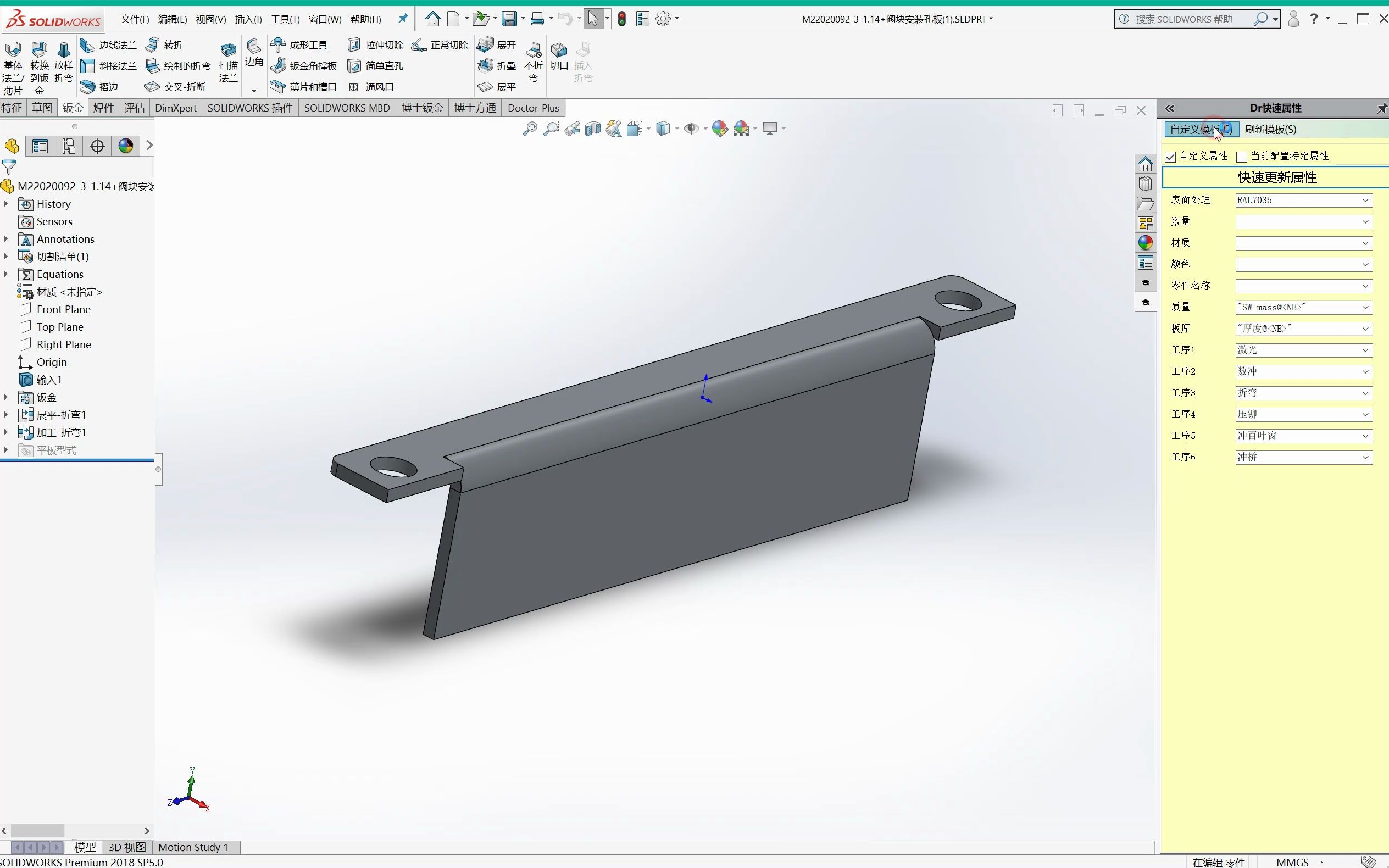Expand the 加工-折弯1 feature
This screenshot has width=1389, height=868.
click(x=7, y=432)
